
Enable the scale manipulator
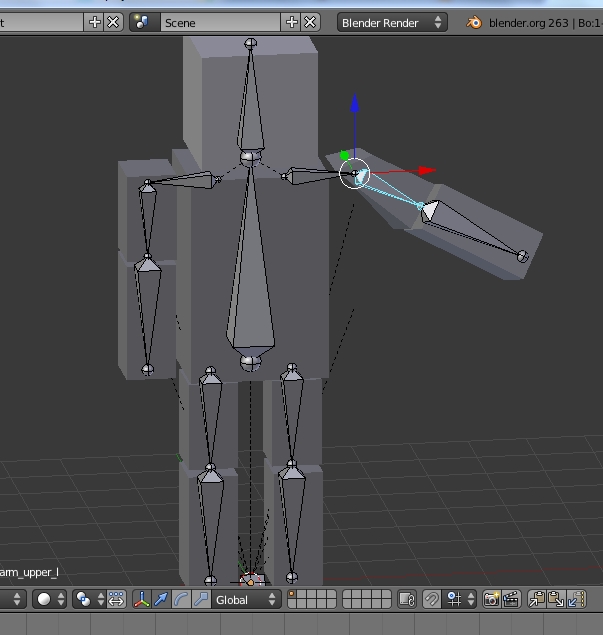coord(201,599)
